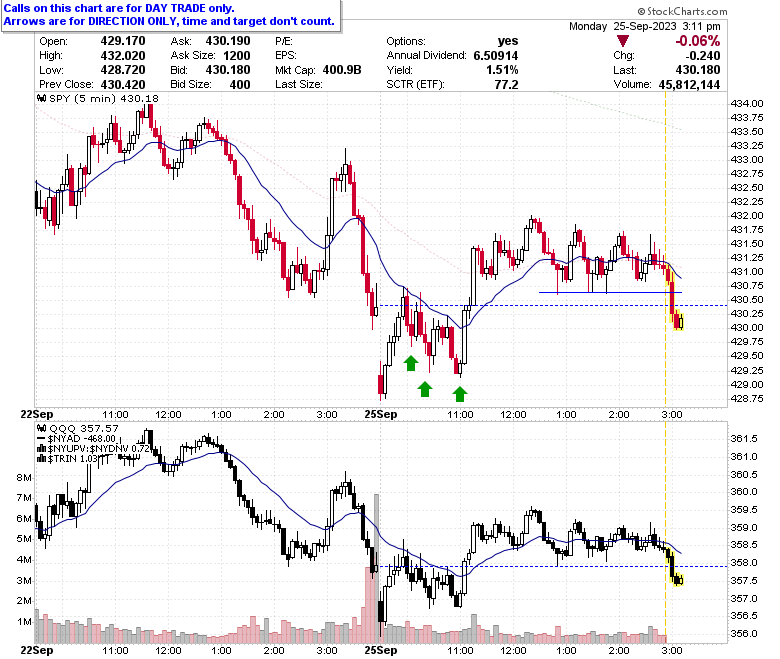Click the date Monday 25-Sep-2023 3:11 pm
This screenshot has width=780, height=659.
tap(645, 26)
